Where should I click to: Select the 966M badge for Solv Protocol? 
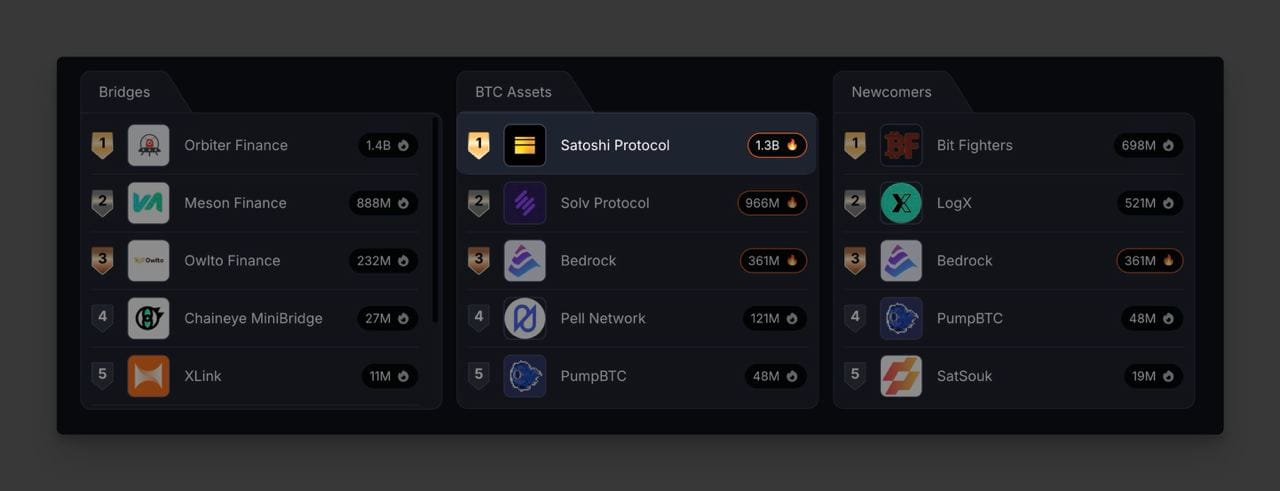pos(772,203)
